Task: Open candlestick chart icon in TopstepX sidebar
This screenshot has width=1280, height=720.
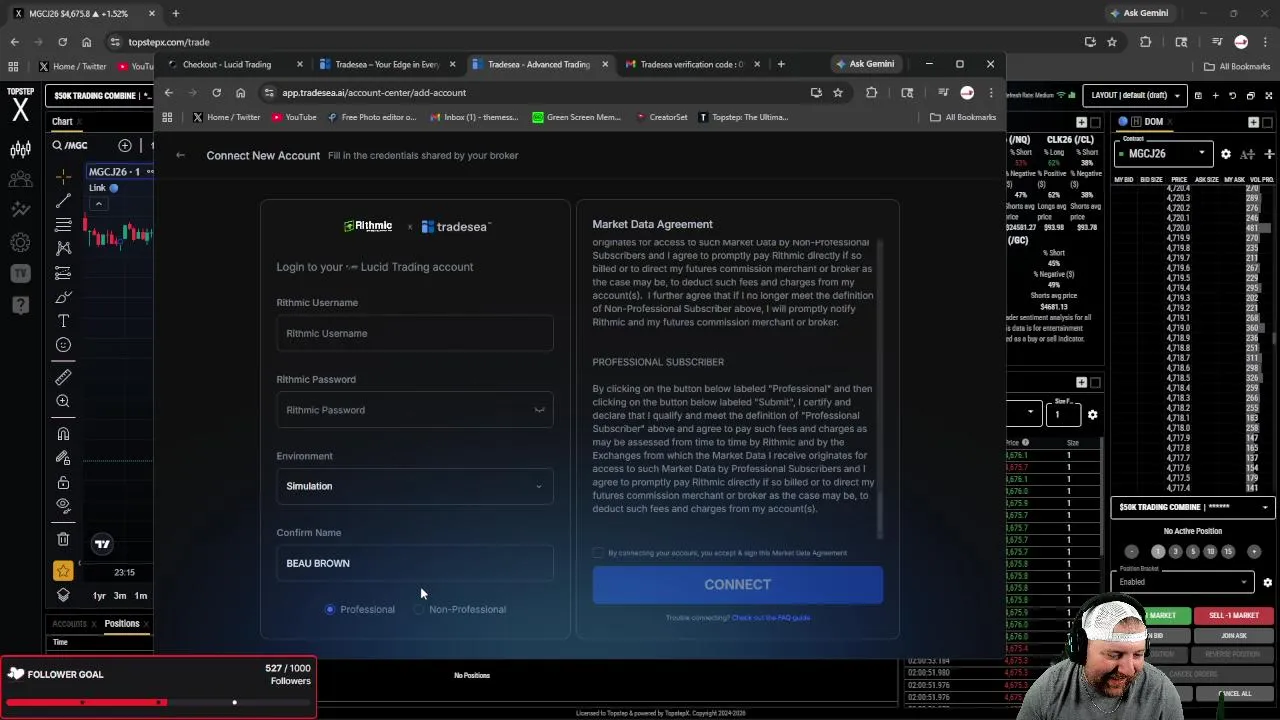Action: click(20, 150)
